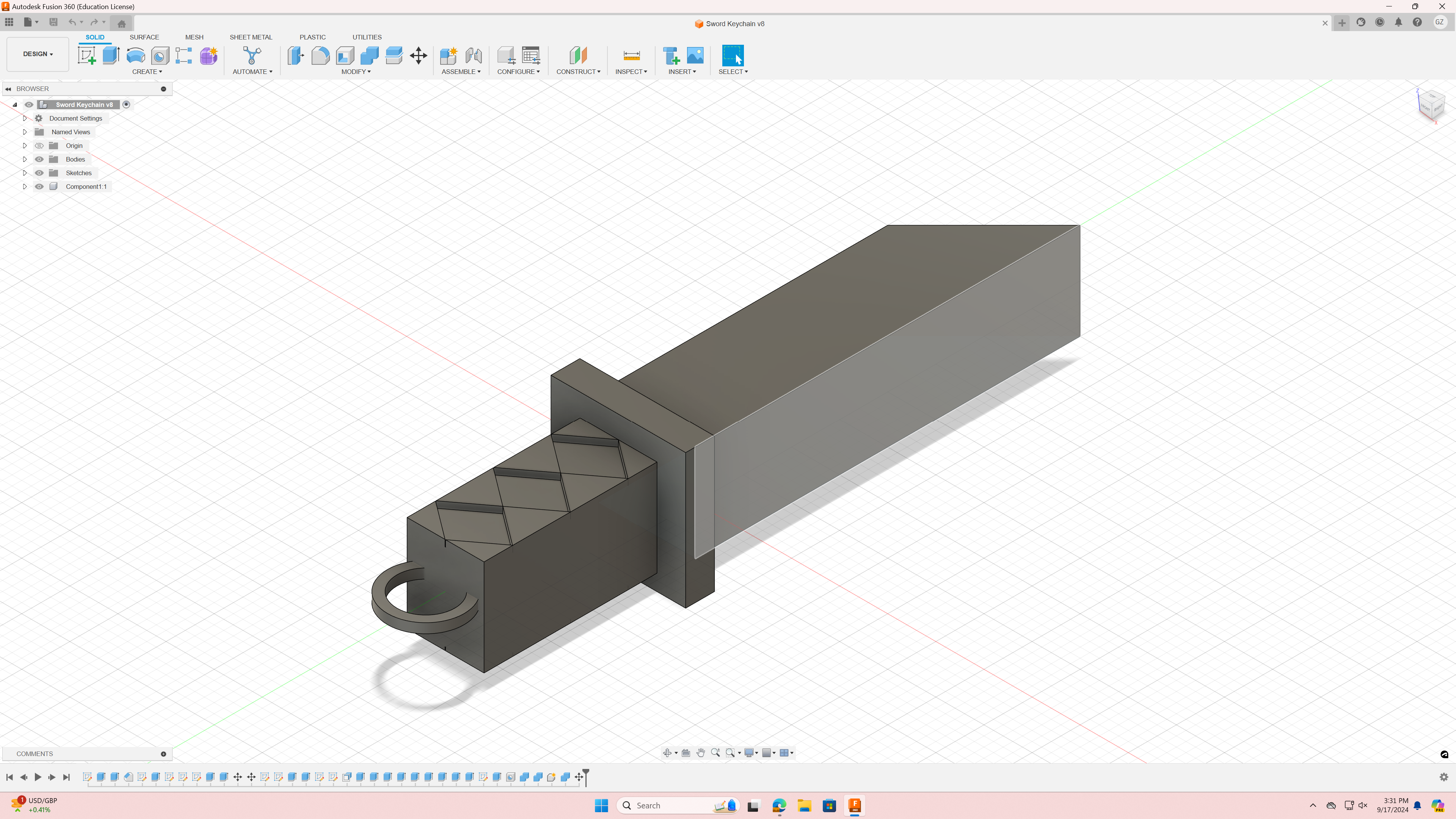Toggle visibility of the Sketches folder
This screenshot has height=819, width=1456.
[39, 173]
